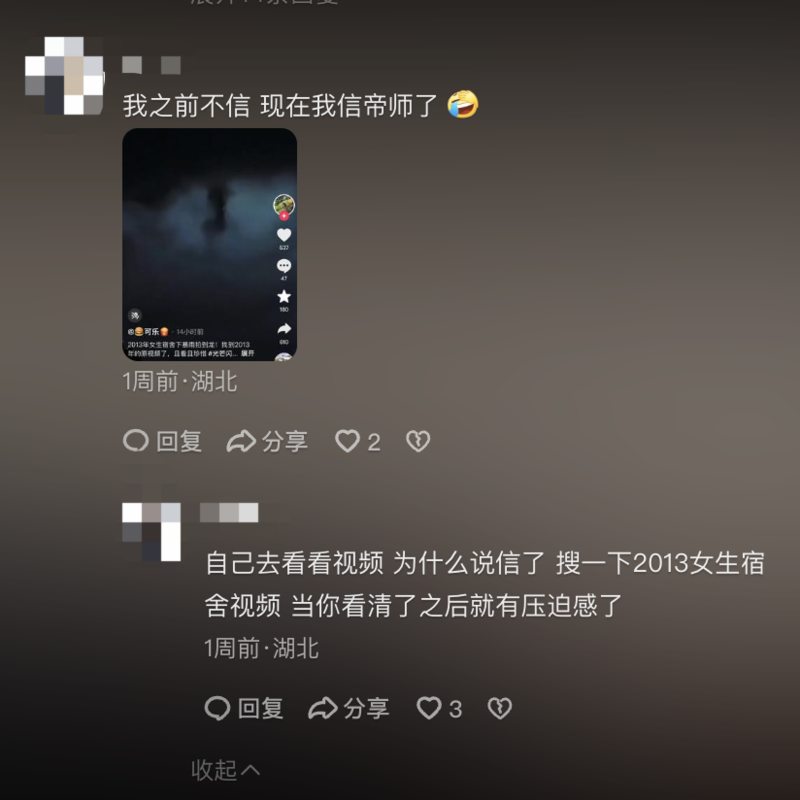Screen dimensions: 800x800
Task: Click the share arrow icon under nested reply
Action: (x=322, y=709)
